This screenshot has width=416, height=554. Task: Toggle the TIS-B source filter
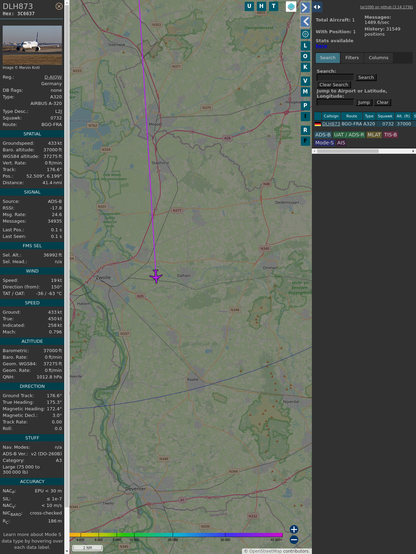pyautogui.click(x=390, y=135)
